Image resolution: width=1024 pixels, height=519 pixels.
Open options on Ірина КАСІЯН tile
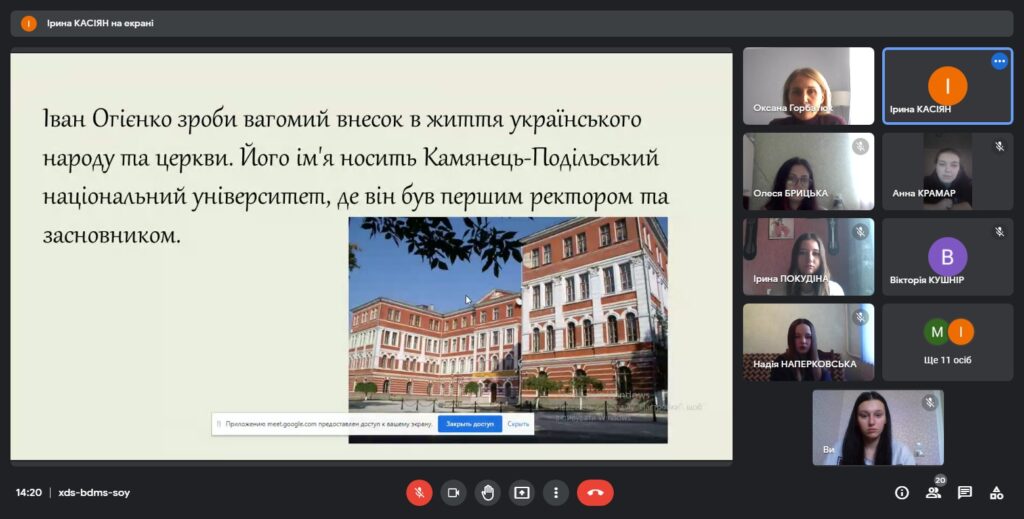coord(999,61)
